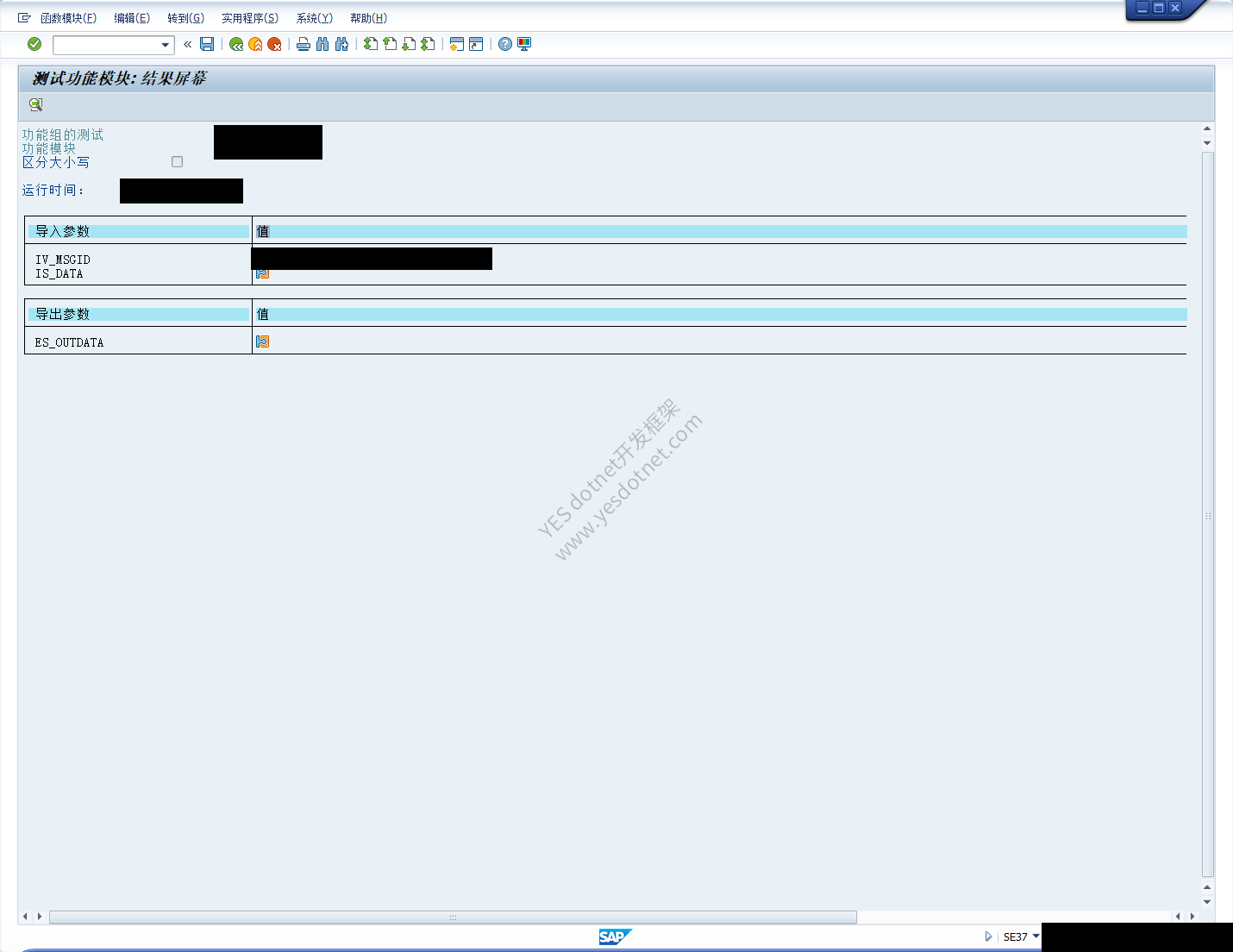Open the 系统(Y) menu
1233x952 pixels.
315,18
